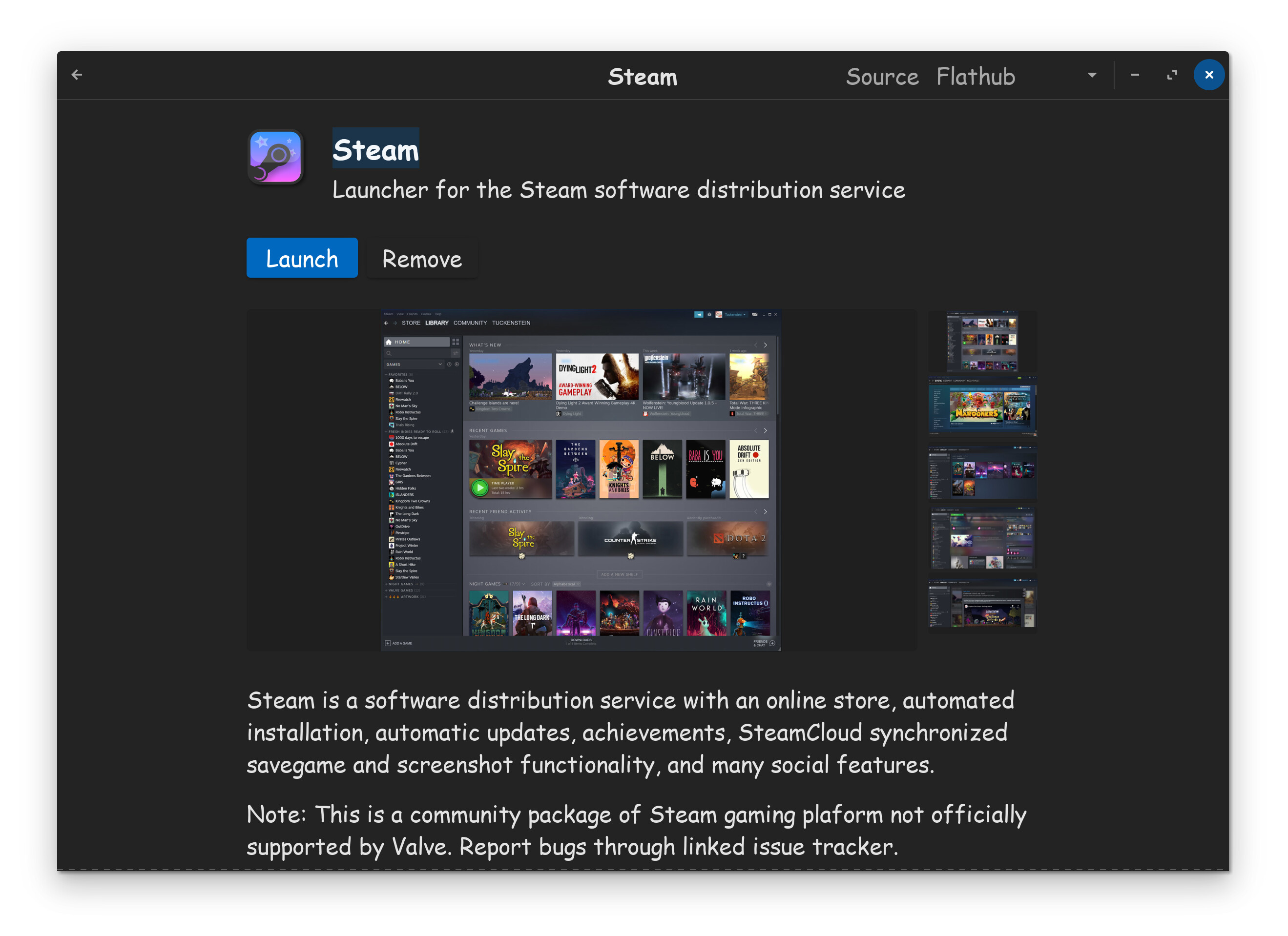Click the Launcher for the Steam summary text
1288x936 pixels.
[619, 190]
